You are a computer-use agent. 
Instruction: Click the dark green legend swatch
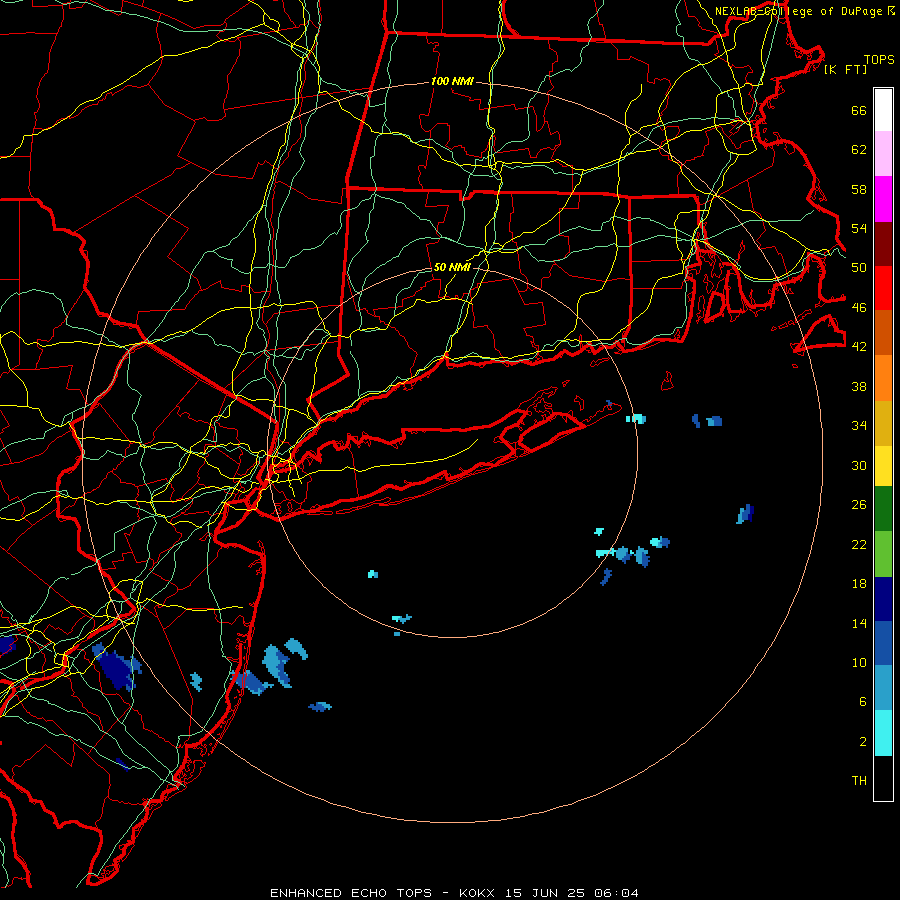pos(883,509)
